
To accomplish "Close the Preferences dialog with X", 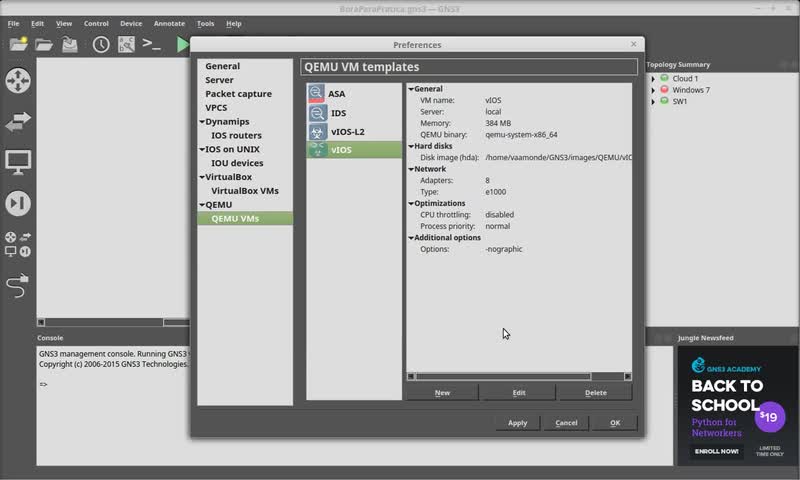I will tap(633, 44).
